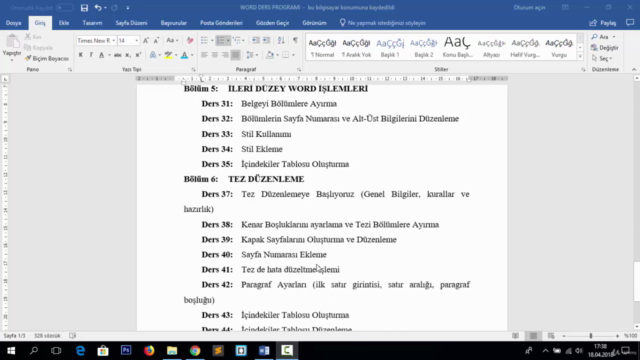Open the font size dropdown showing 14
Viewport: 640px width, 360px height.
point(136,40)
